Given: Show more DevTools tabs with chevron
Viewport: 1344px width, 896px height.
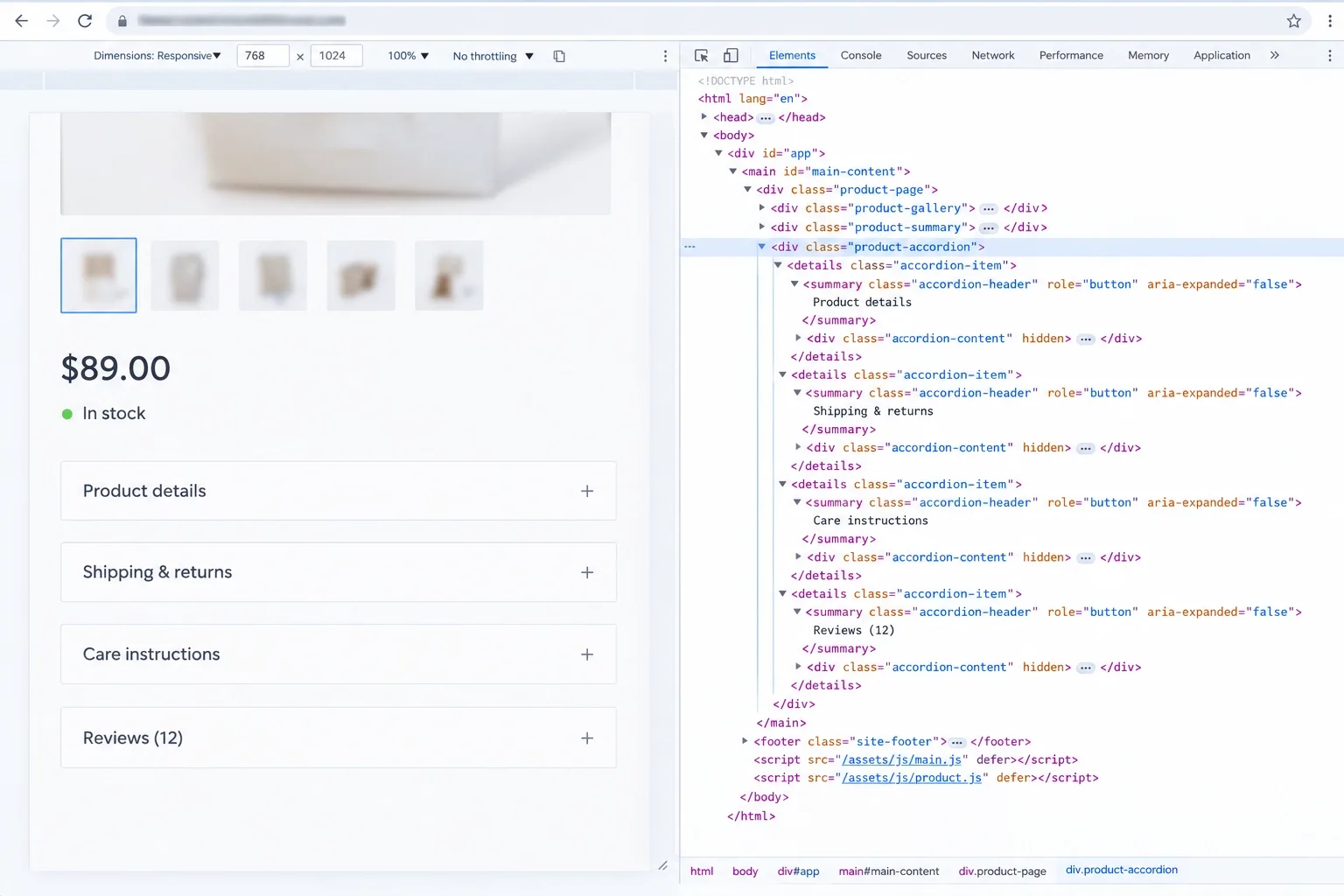Looking at the screenshot, I should pyautogui.click(x=1275, y=55).
